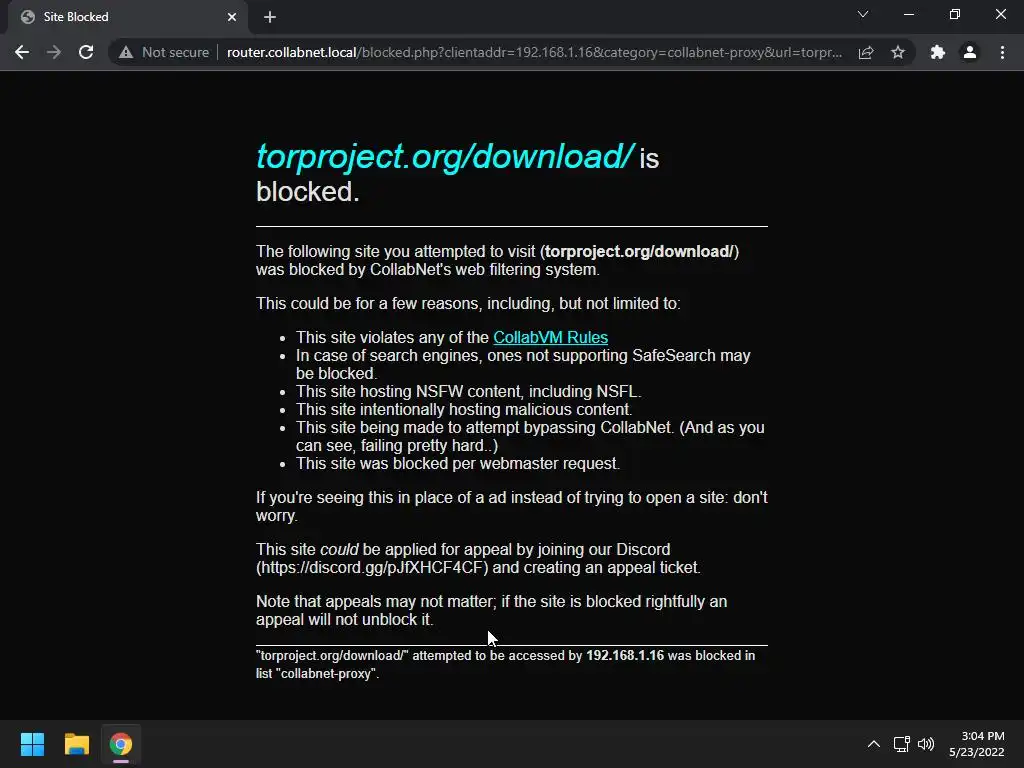Open the CollabVM Rules link
Viewport: 1024px width, 768px height.
point(551,337)
